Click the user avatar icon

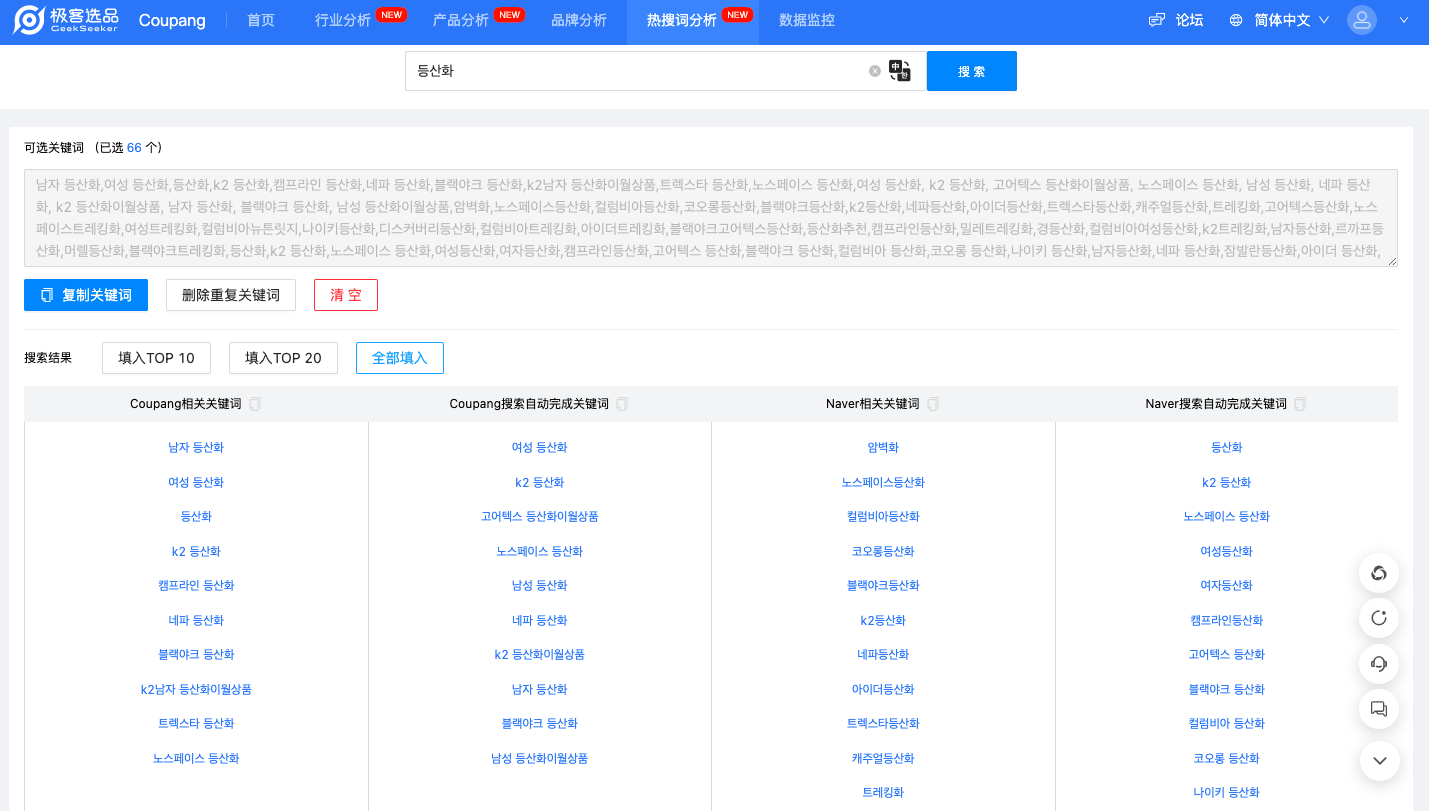pos(1361,20)
